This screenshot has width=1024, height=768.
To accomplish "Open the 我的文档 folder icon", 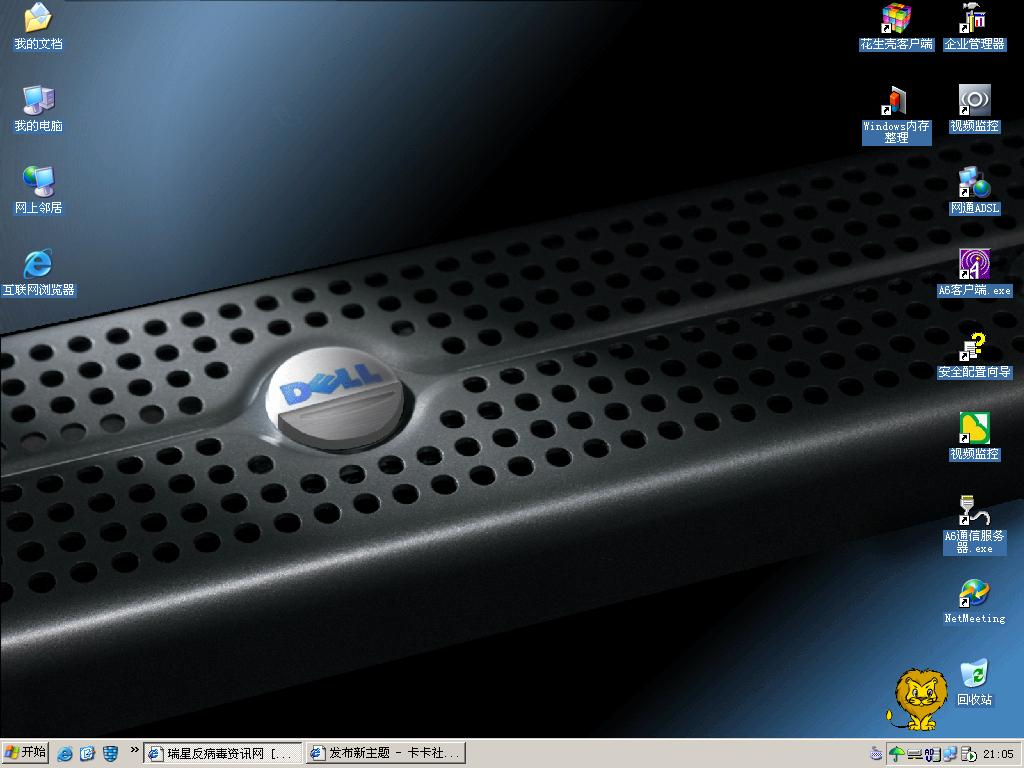I will coord(38,27).
